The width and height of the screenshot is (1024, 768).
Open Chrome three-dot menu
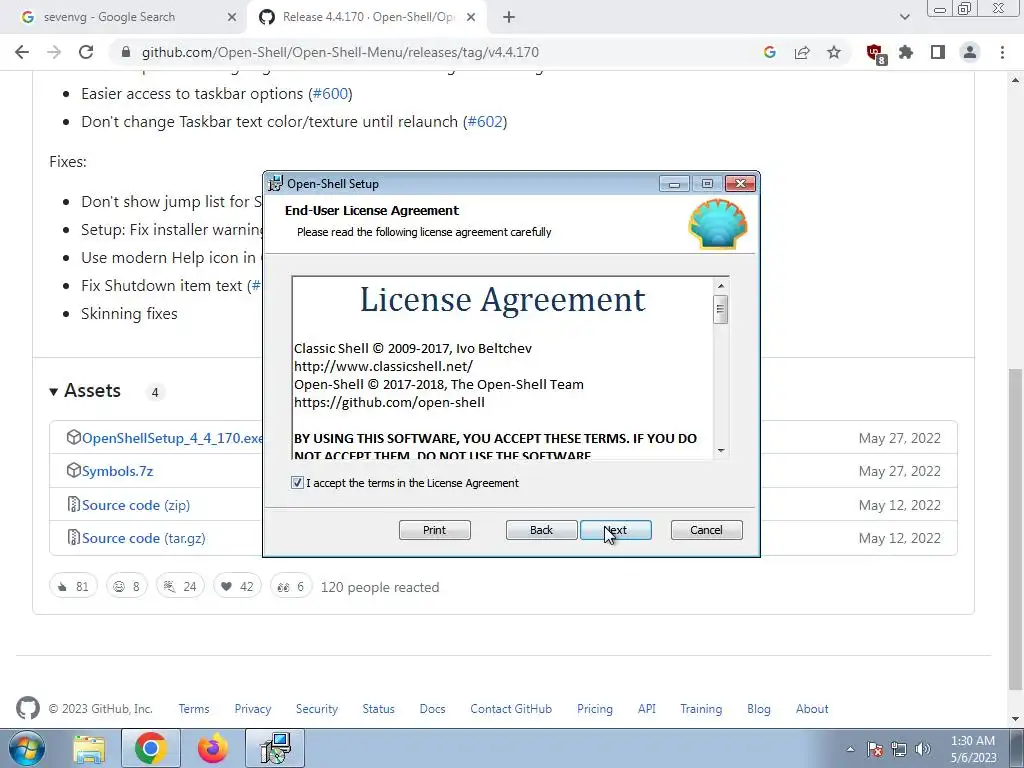1002,52
